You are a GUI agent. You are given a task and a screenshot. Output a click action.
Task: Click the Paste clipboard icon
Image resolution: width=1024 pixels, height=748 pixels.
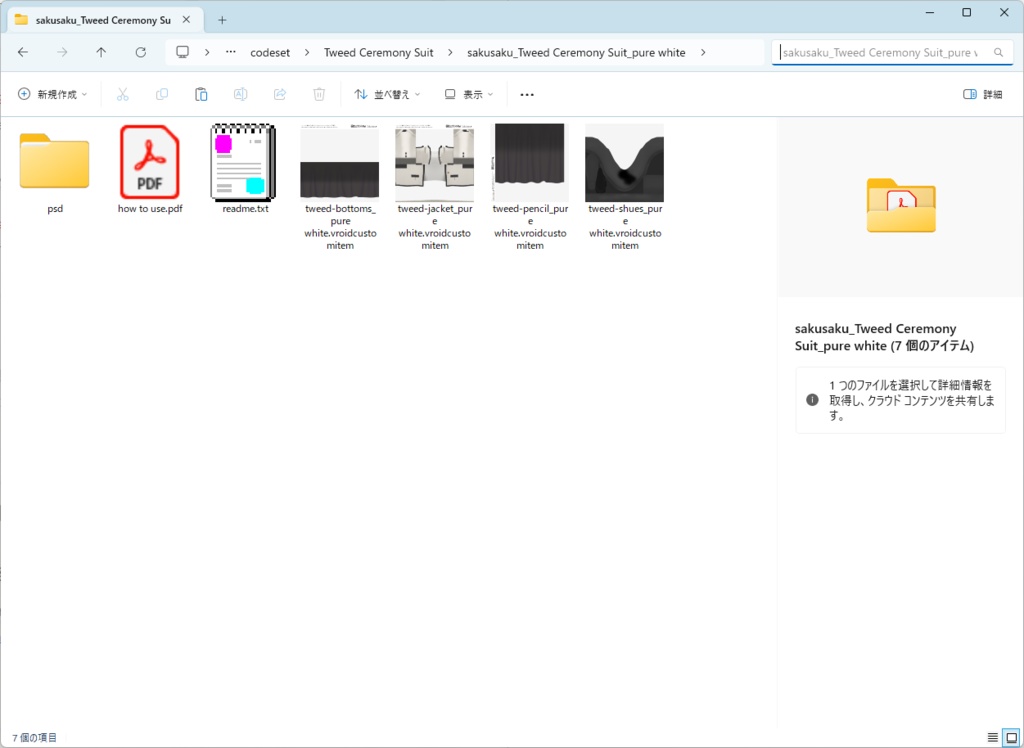click(201, 94)
